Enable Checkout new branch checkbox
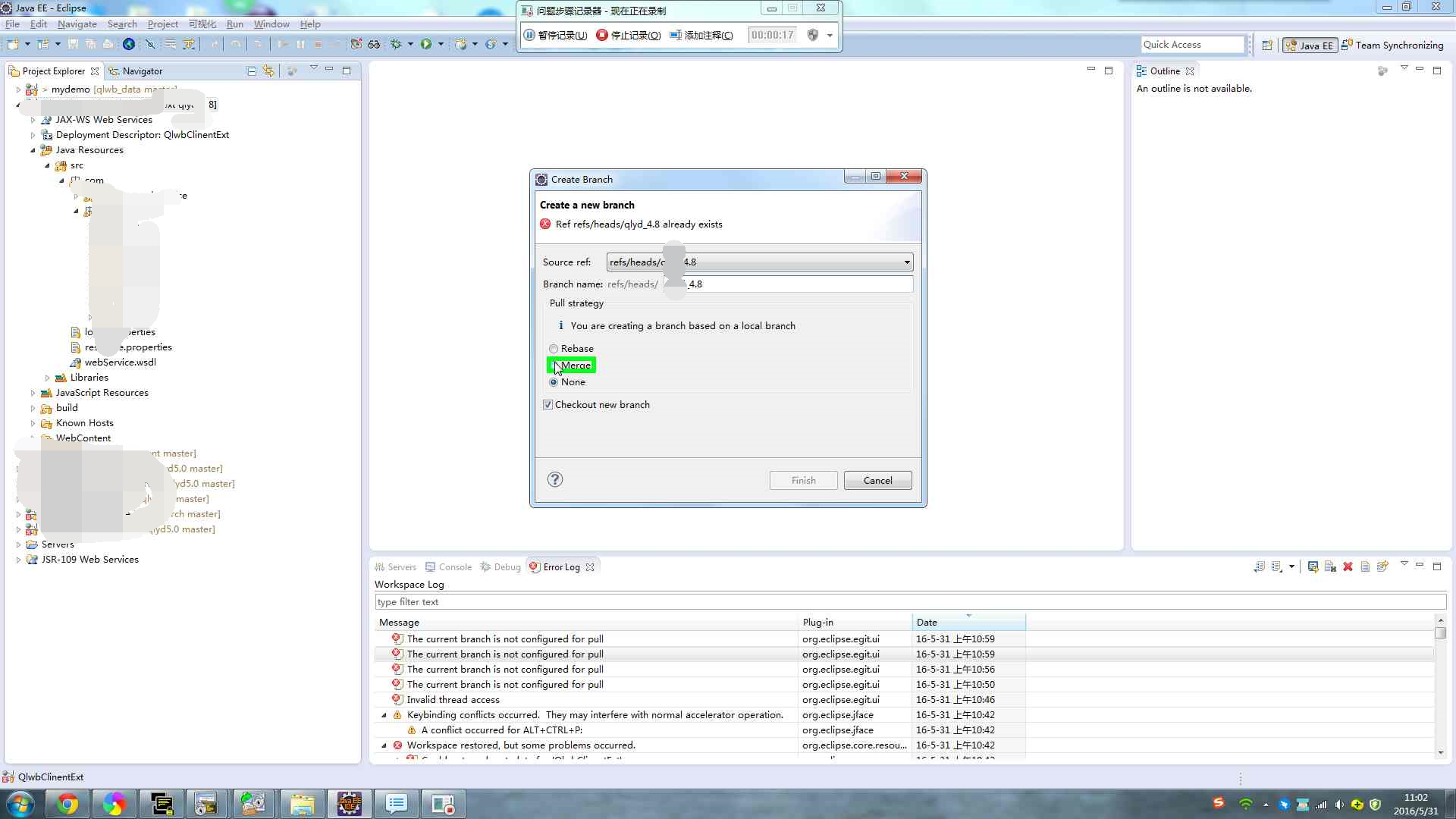 click(x=548, y=404)
